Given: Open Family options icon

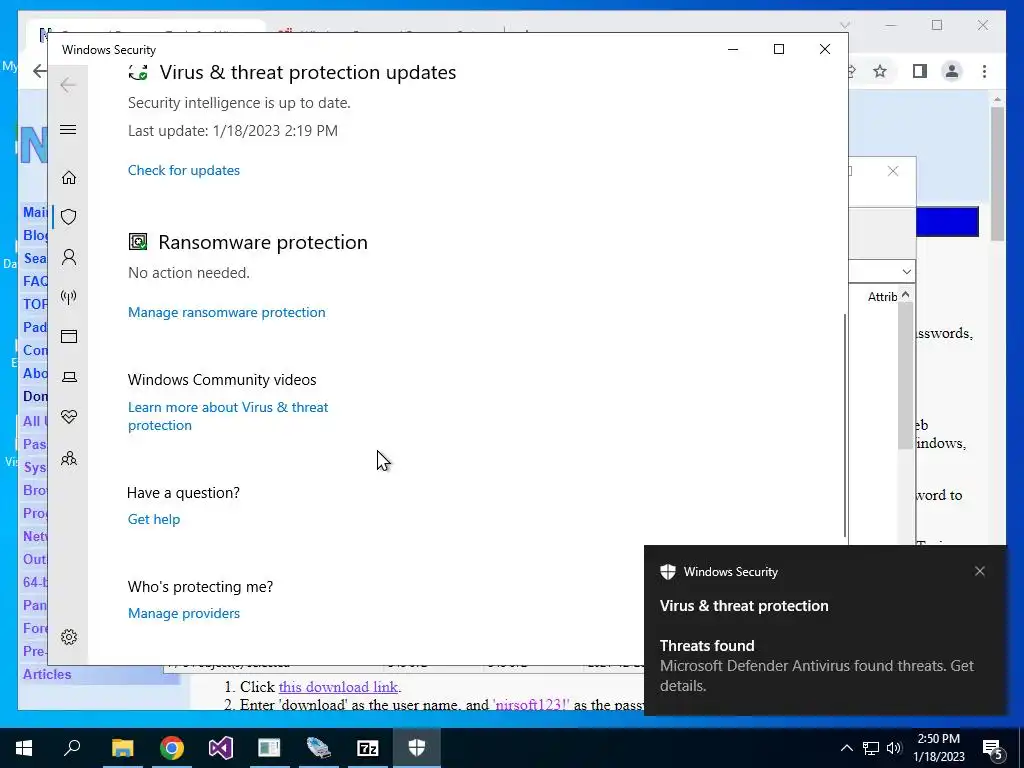Looking at the screenshot, I should 69,458.
